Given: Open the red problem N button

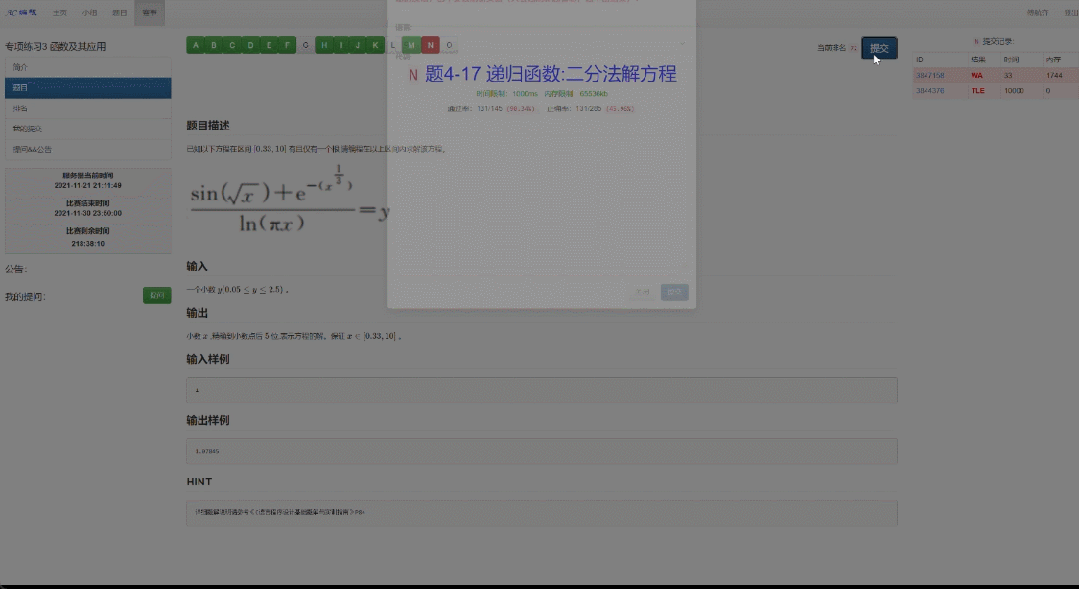Looking at the screenshot, I should [x=430, y=45].
